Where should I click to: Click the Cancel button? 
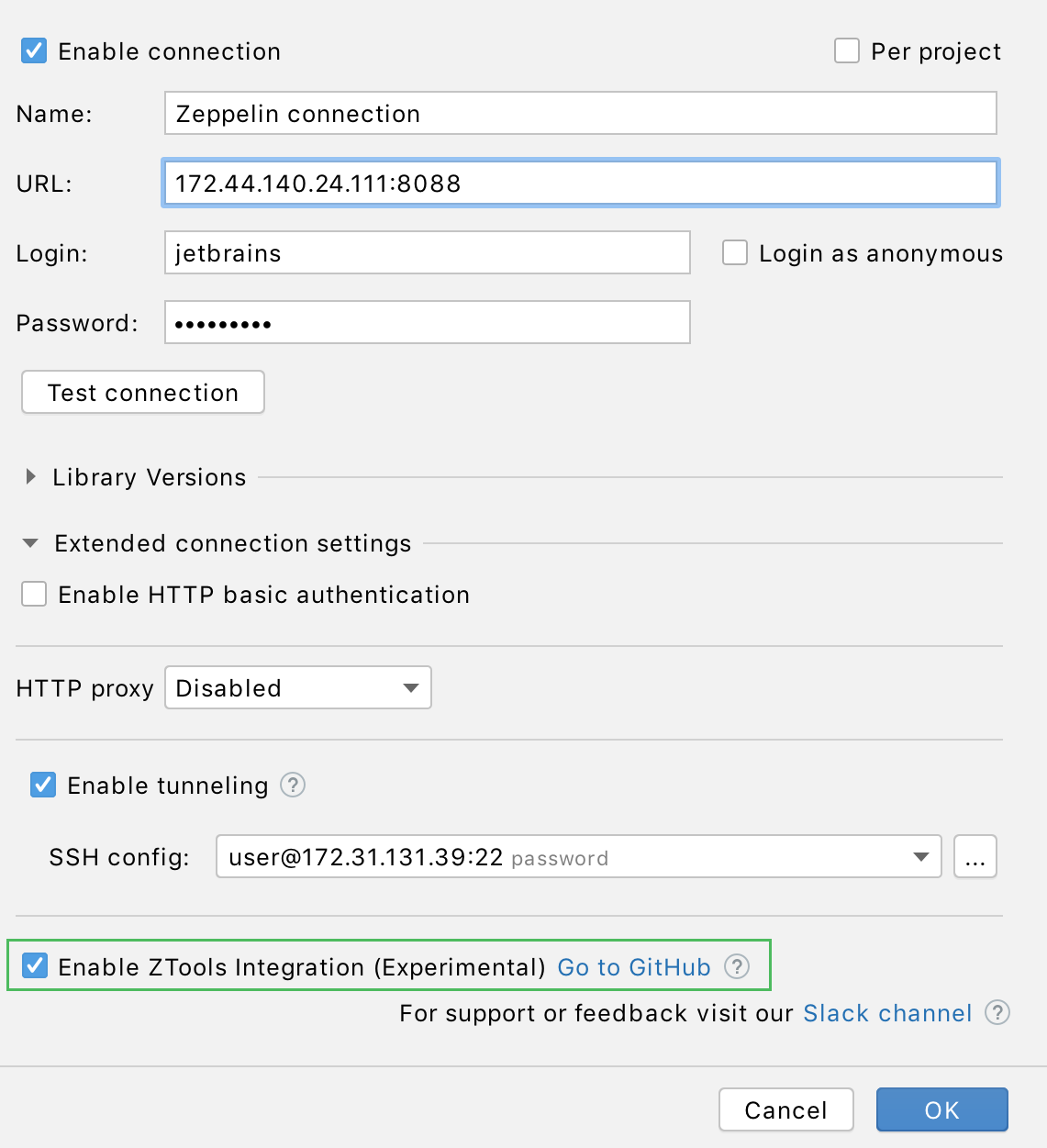click(785, 1109)
